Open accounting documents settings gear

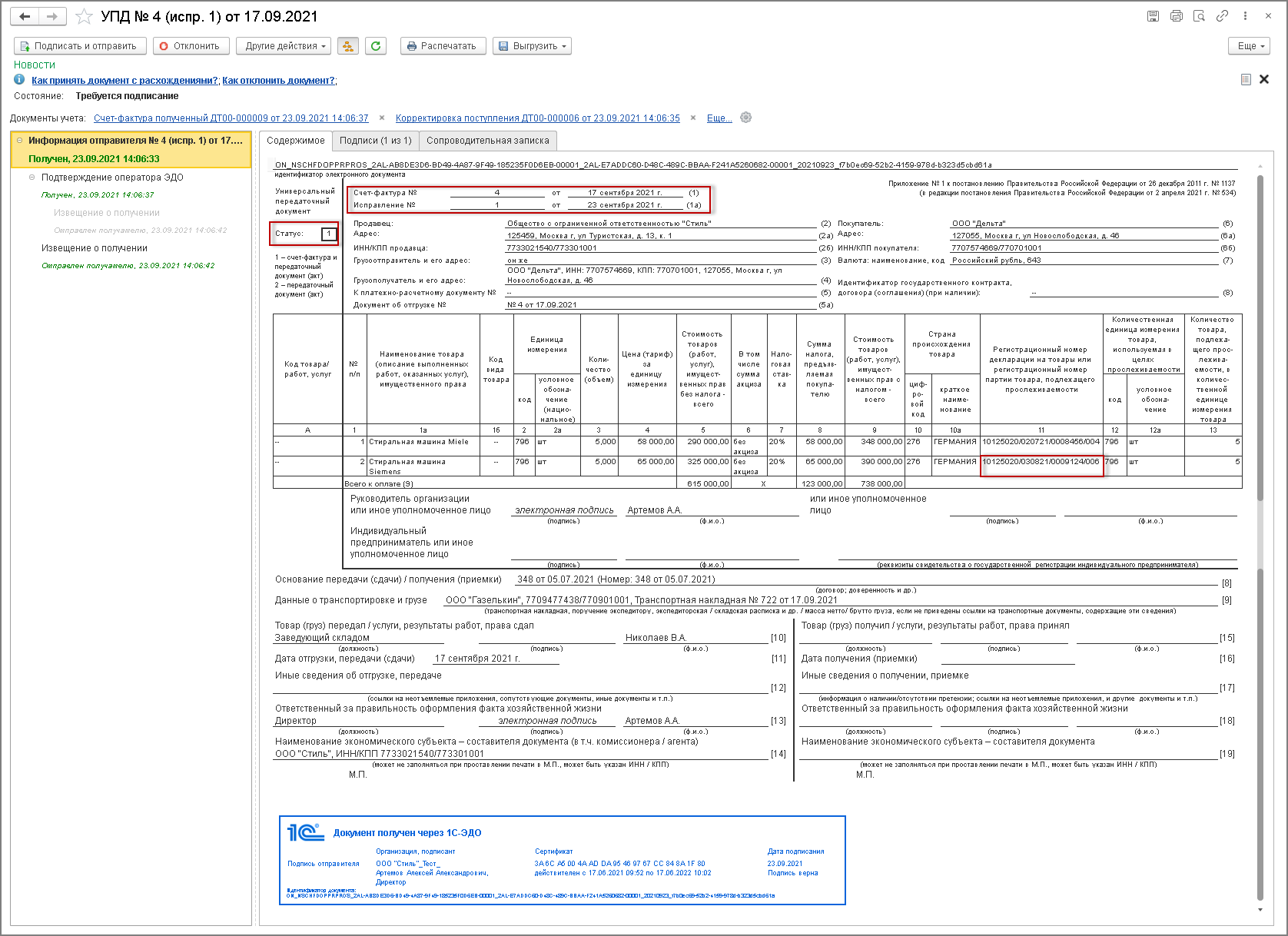coord(745,118)
